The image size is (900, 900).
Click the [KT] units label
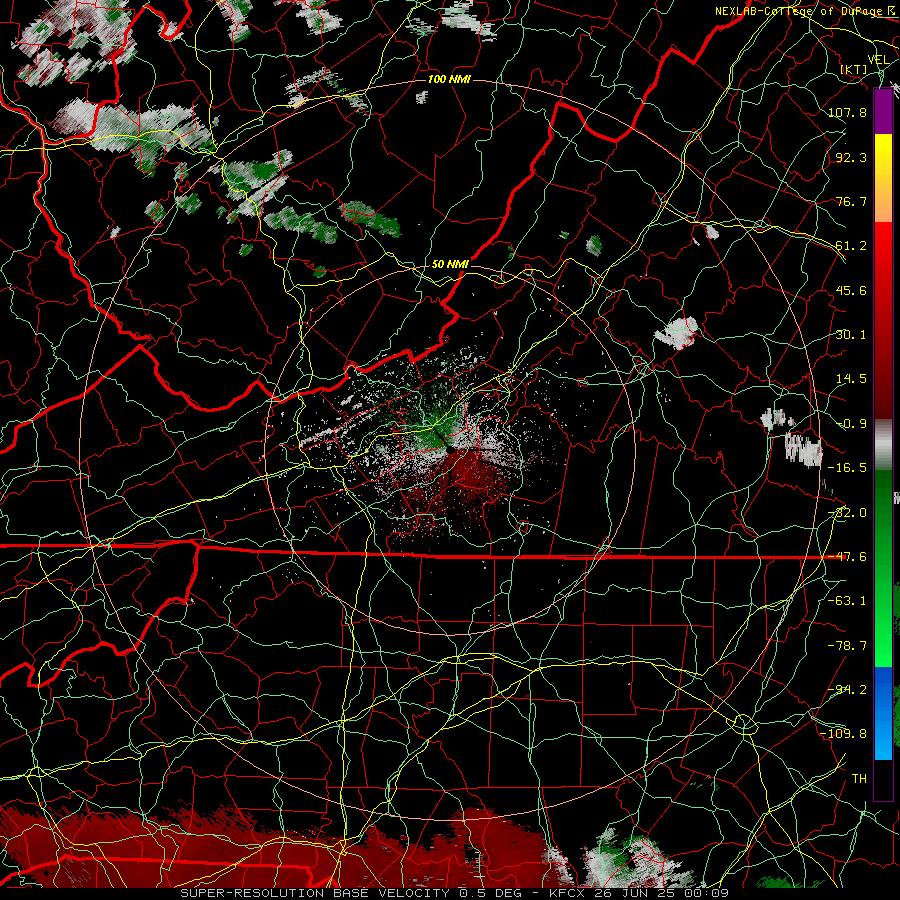tap(854, 69)
